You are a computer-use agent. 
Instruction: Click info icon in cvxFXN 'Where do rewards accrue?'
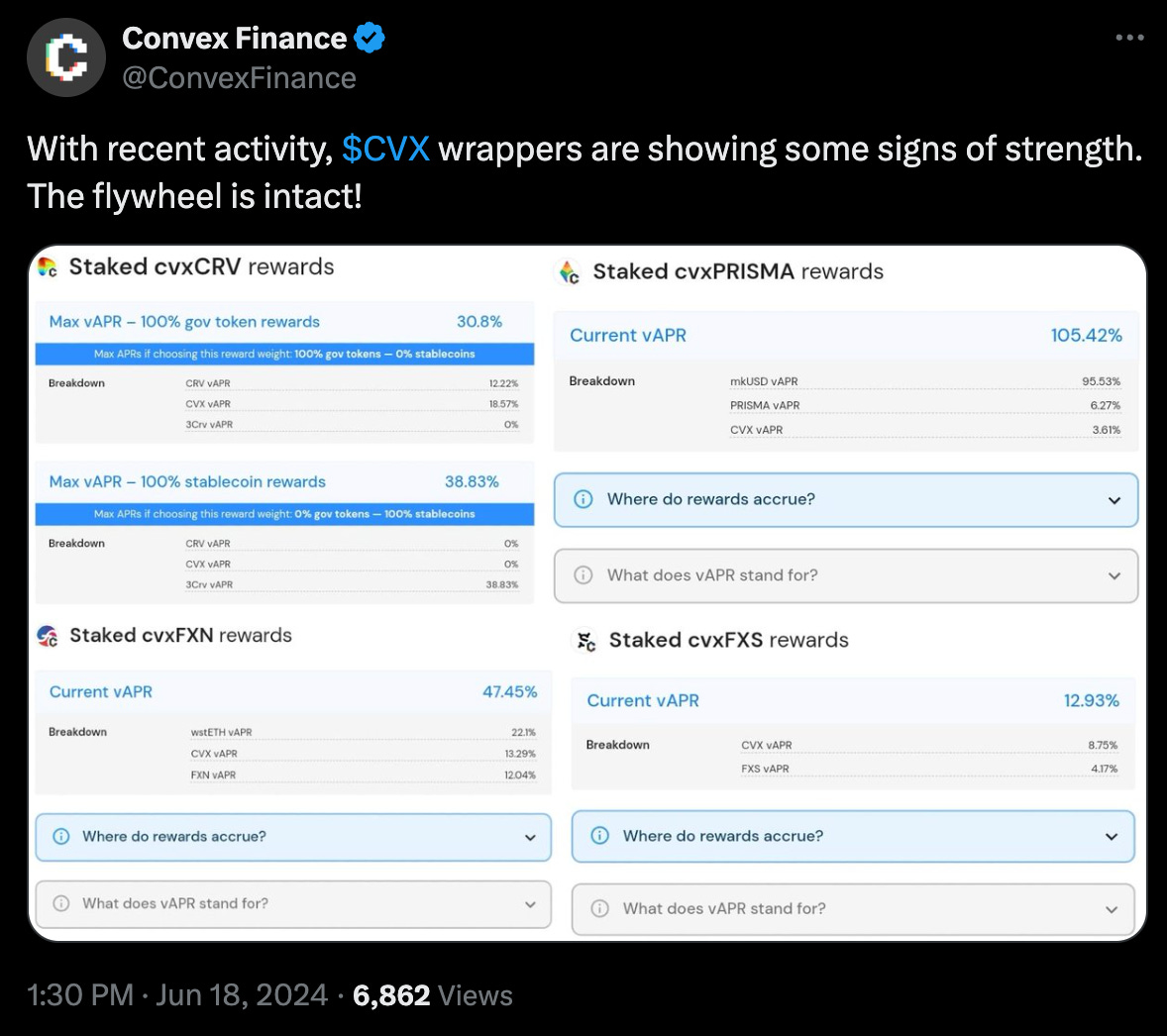pos(61,837)
